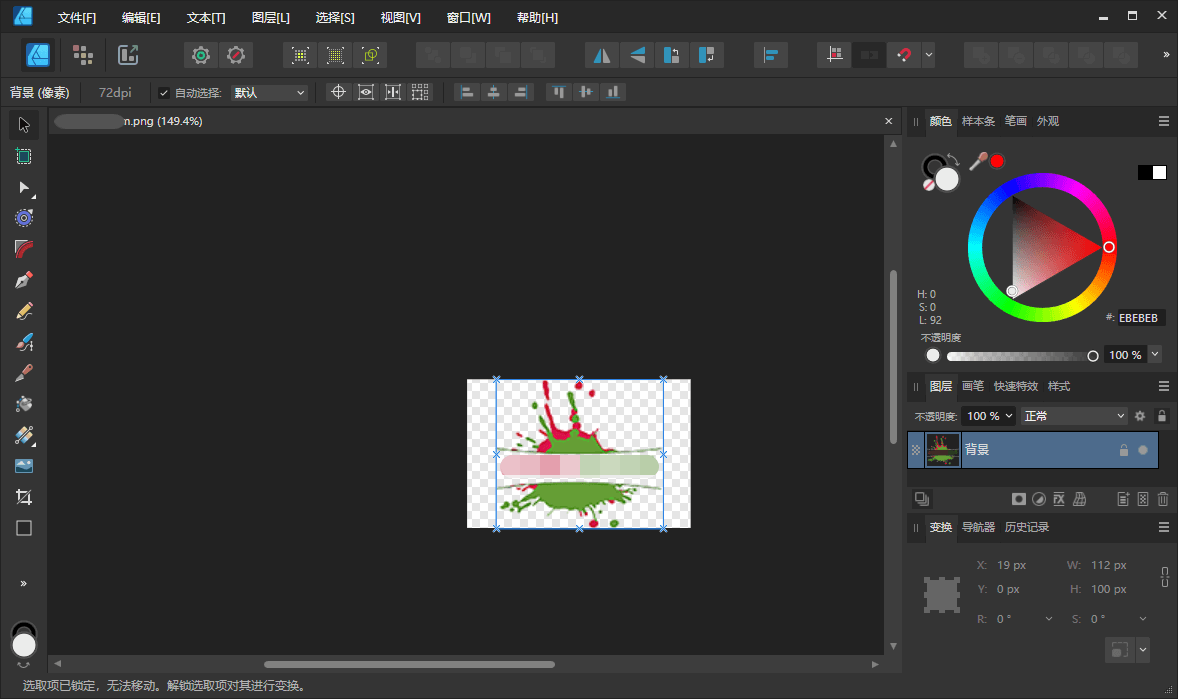The image size is (1178, 699).
Task: Select the Pen tool
Action: point(24,279)
